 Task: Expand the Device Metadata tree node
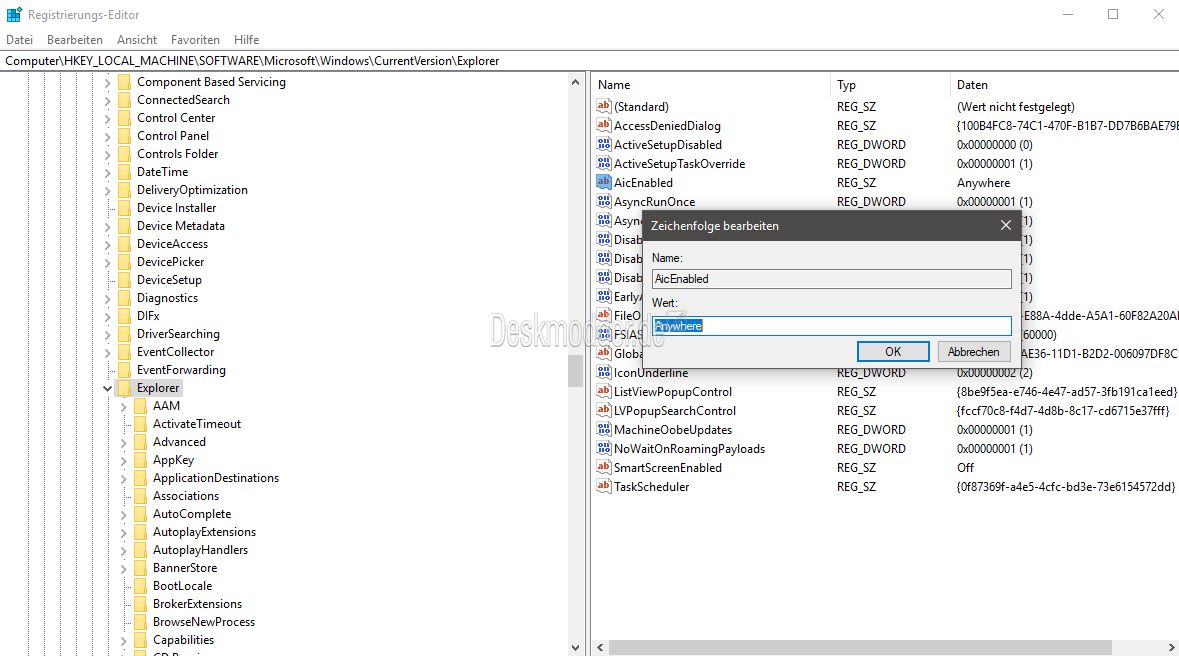click(x=108, y=226)
